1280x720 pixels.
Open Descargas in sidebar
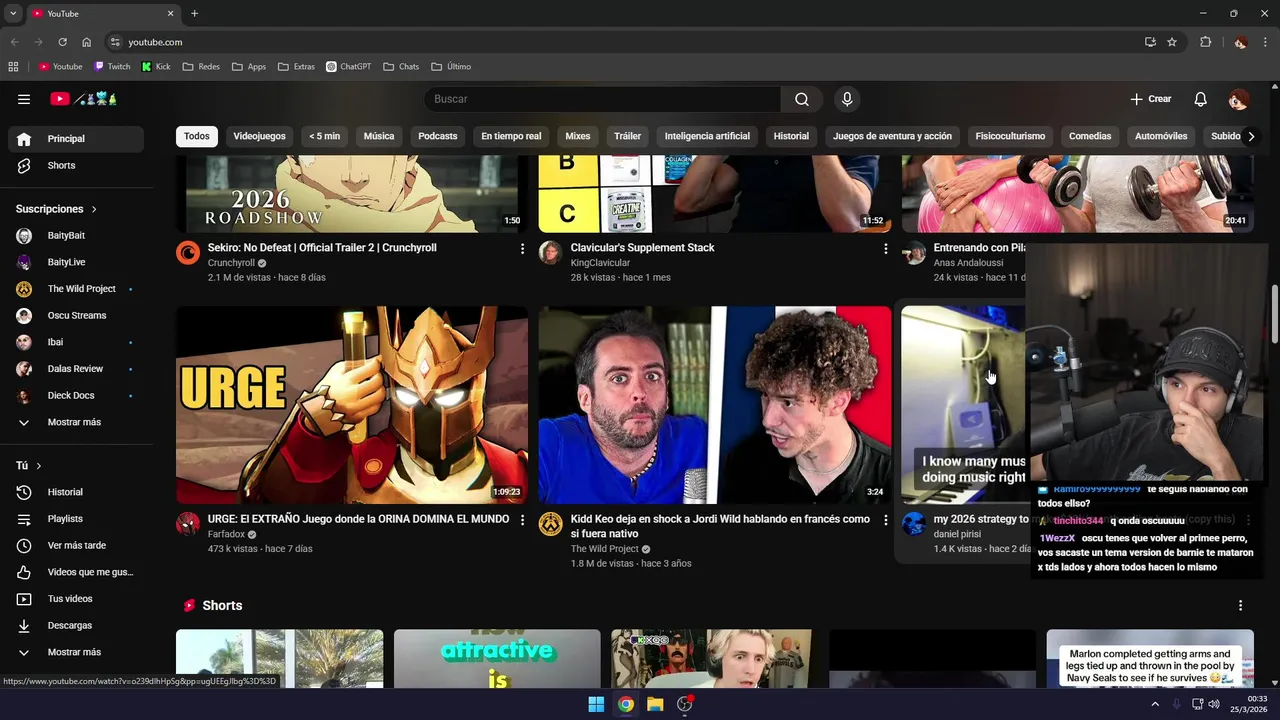[76, 625]
